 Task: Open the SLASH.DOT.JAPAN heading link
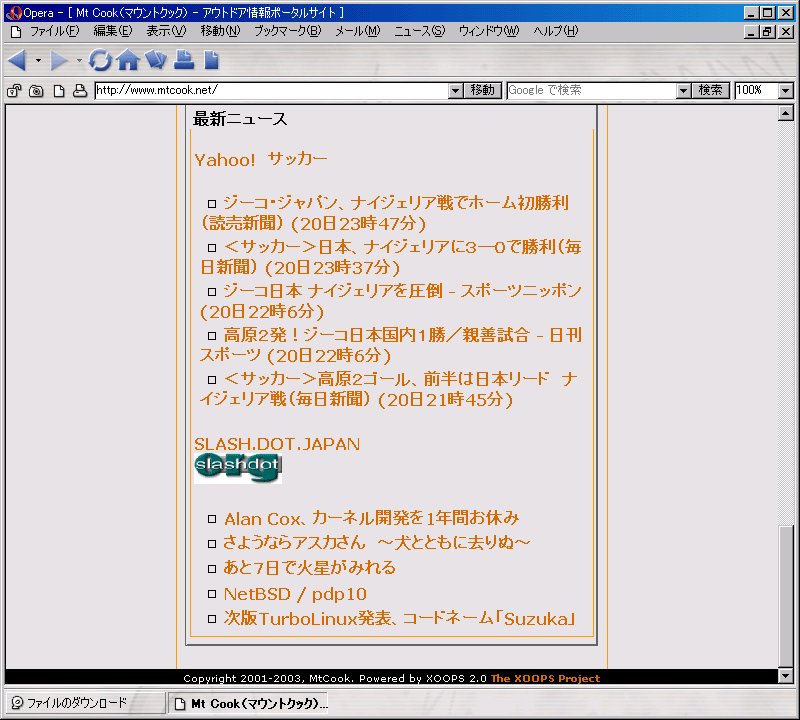click(x=277, y=444)
